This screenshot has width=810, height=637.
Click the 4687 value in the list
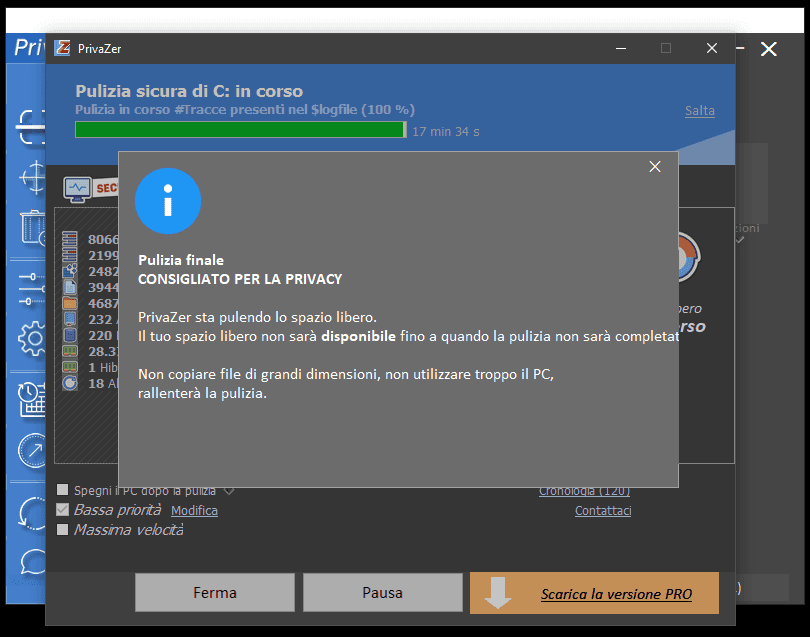tap(103, 303)
